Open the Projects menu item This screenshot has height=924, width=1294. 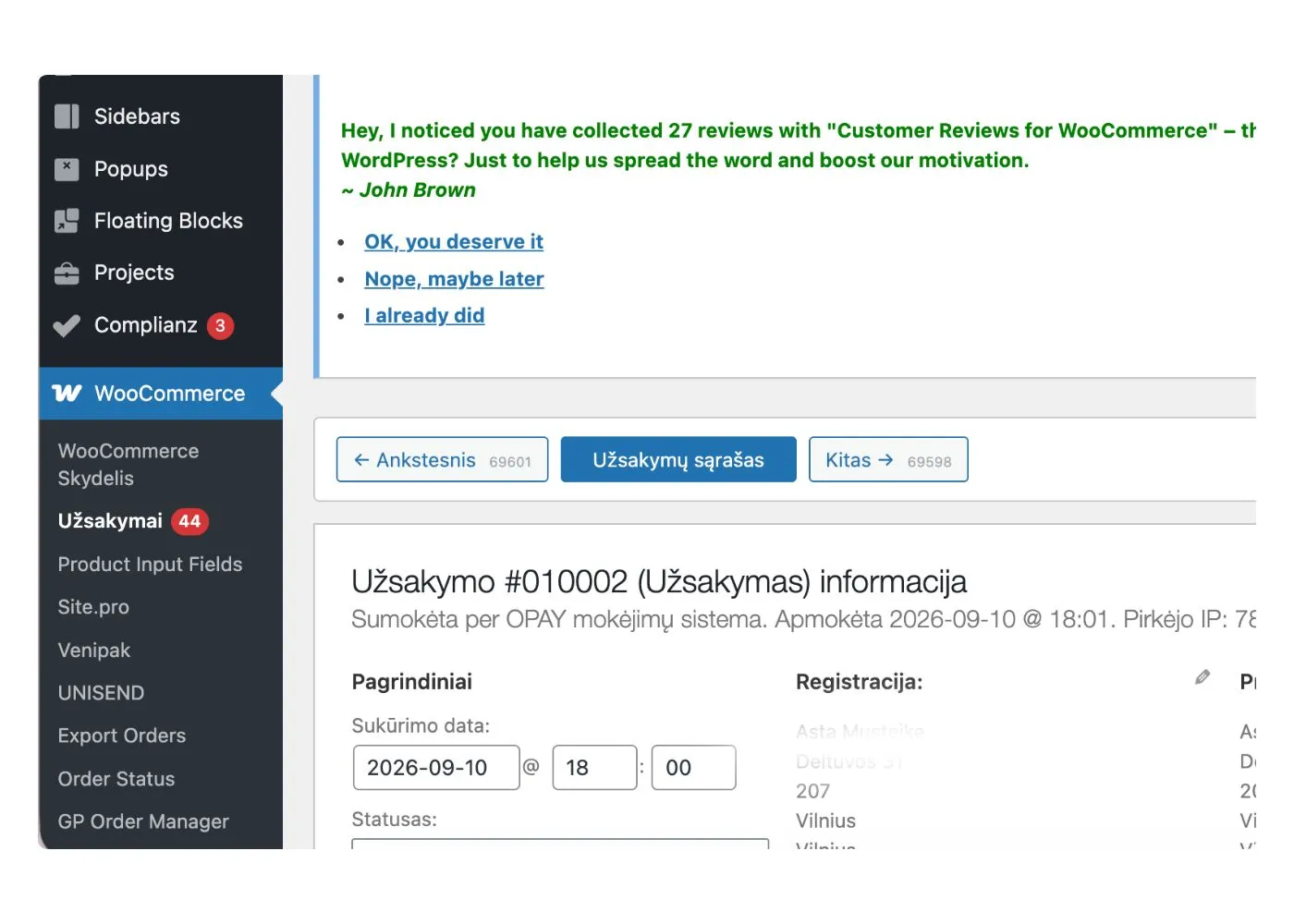coord(161,273)
